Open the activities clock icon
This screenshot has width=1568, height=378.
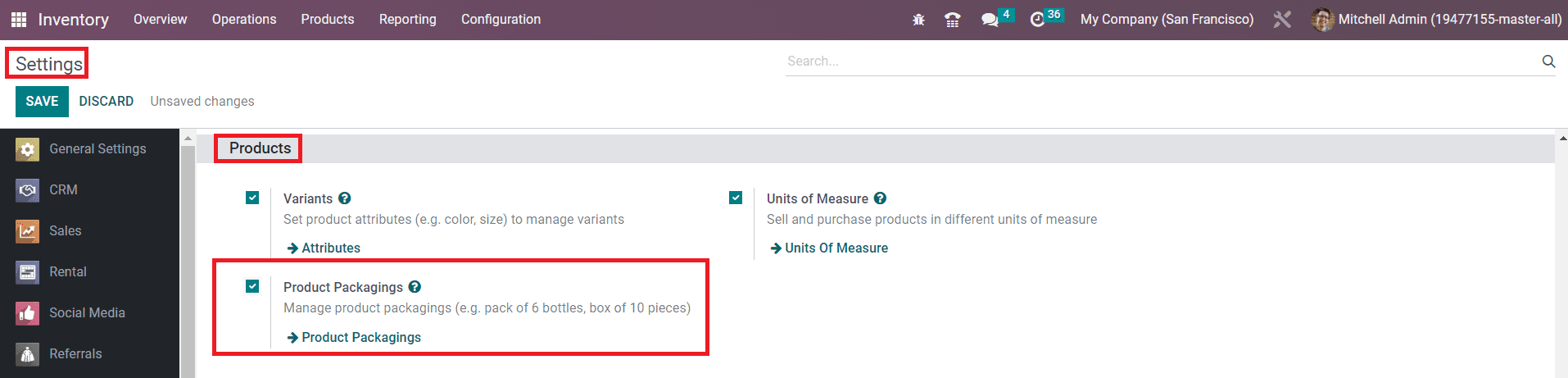coord(1037,20)
